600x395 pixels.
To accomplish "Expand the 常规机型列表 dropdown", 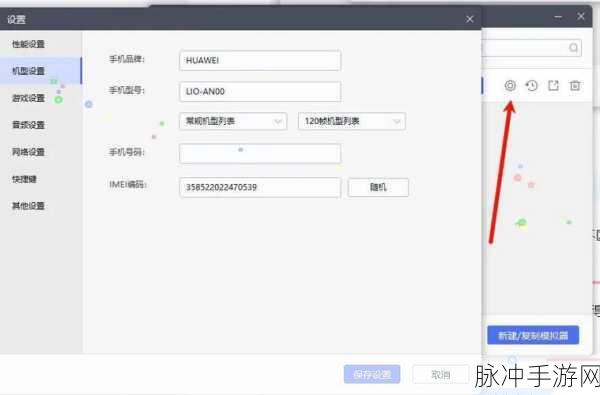I will (x=233, y=121).
